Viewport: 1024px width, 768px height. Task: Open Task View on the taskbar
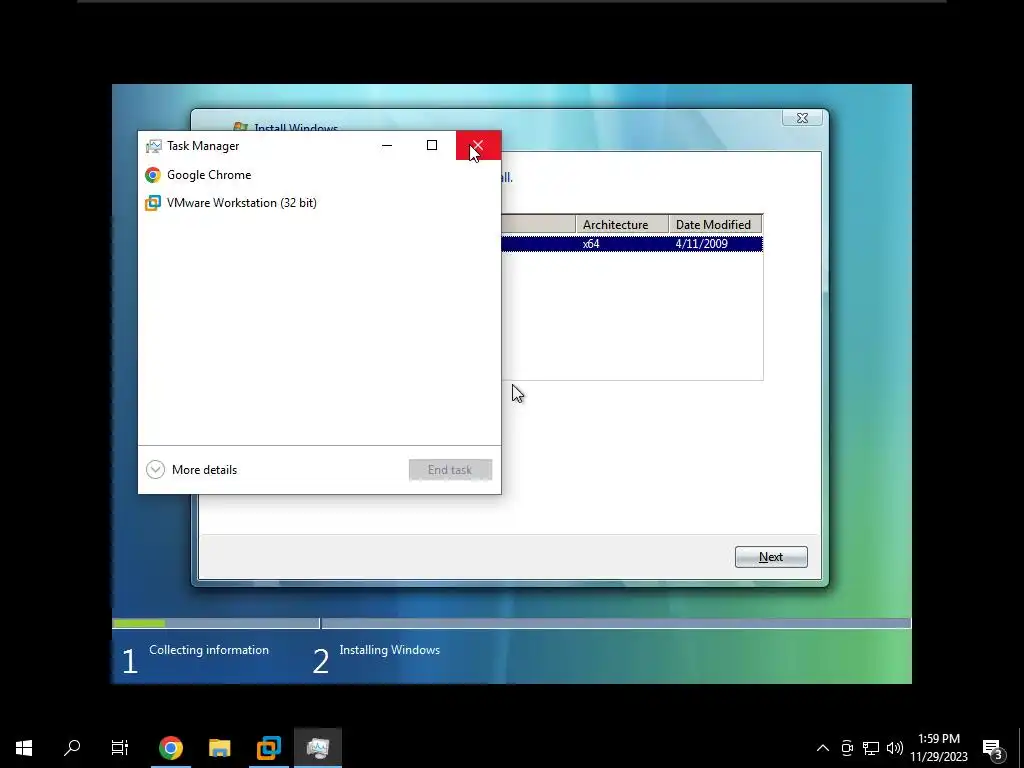click(x=120, y=748)
